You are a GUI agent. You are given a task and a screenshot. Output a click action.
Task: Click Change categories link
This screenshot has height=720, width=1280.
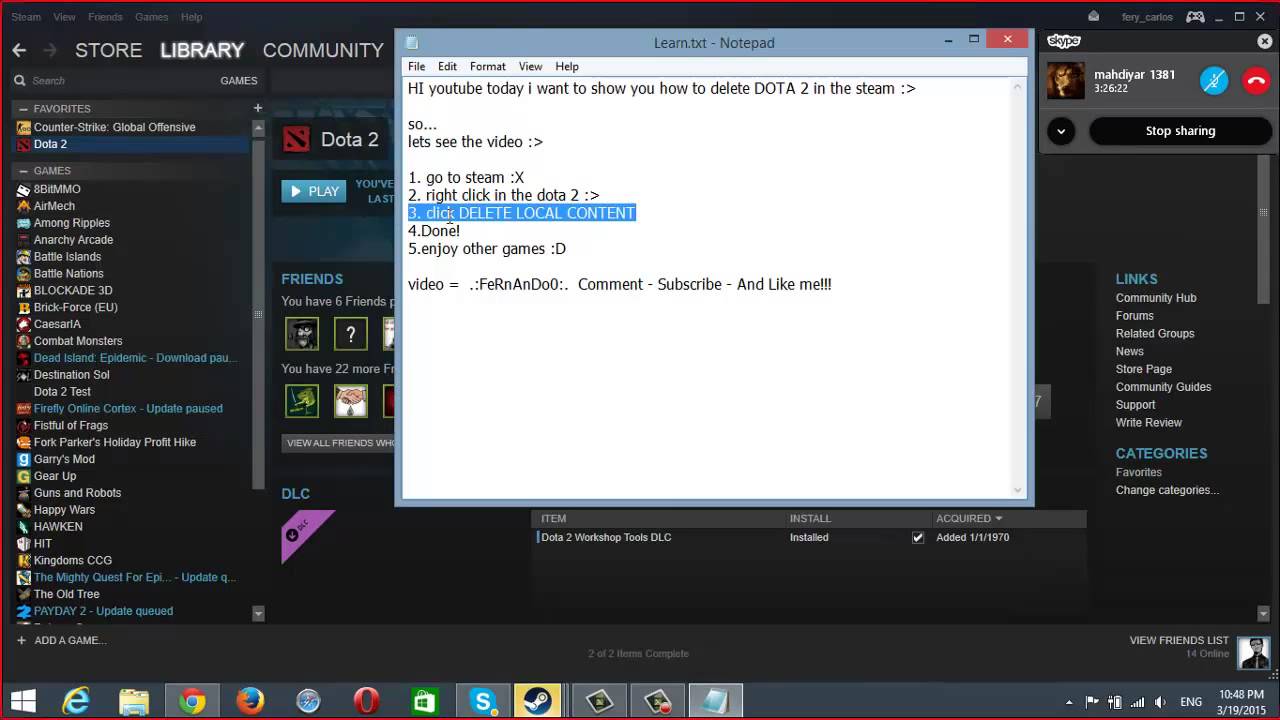point(1167,490)
